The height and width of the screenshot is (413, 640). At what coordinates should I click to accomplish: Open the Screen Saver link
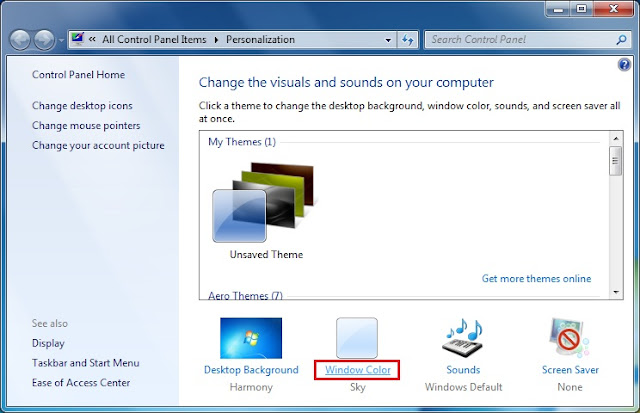pyautogui.click(x=570, y=370)
